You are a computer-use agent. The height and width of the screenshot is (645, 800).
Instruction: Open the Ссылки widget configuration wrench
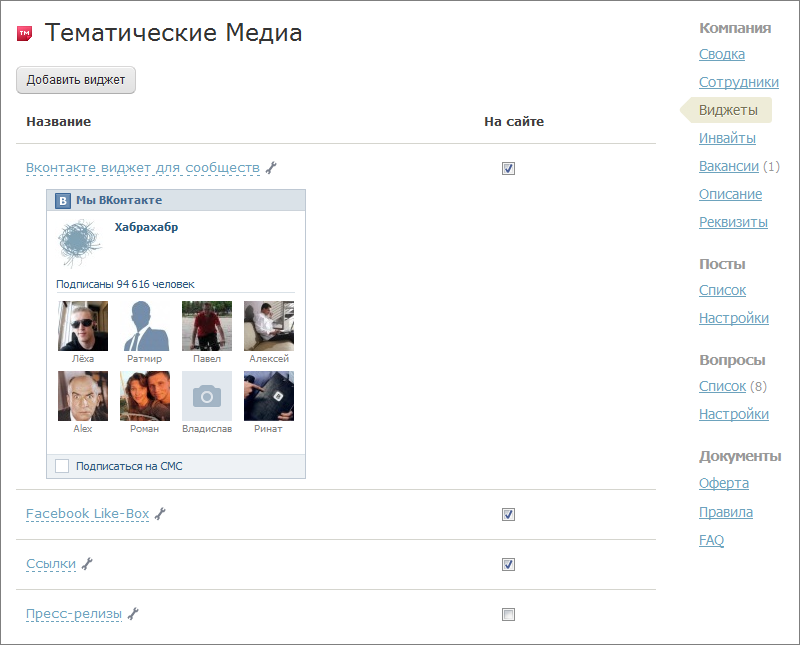(88, 563)
